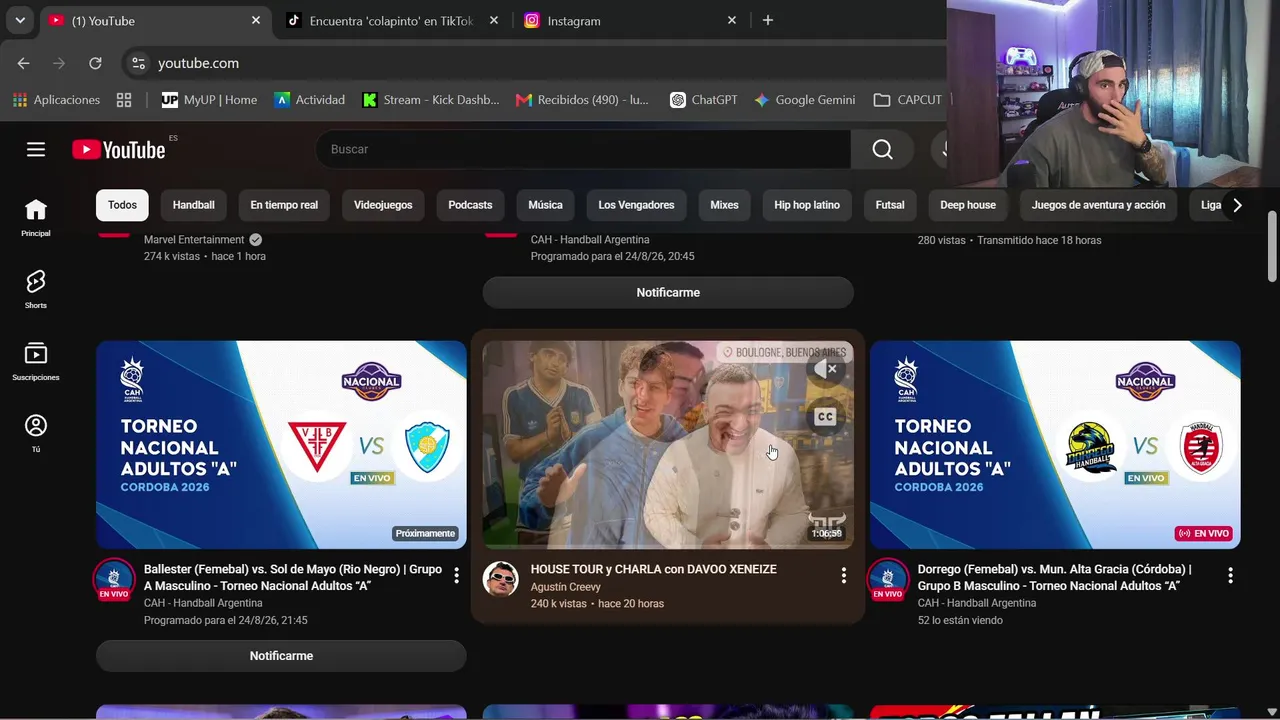Select the Todos filter chip

pyautogui.click(x=122, y=205)
